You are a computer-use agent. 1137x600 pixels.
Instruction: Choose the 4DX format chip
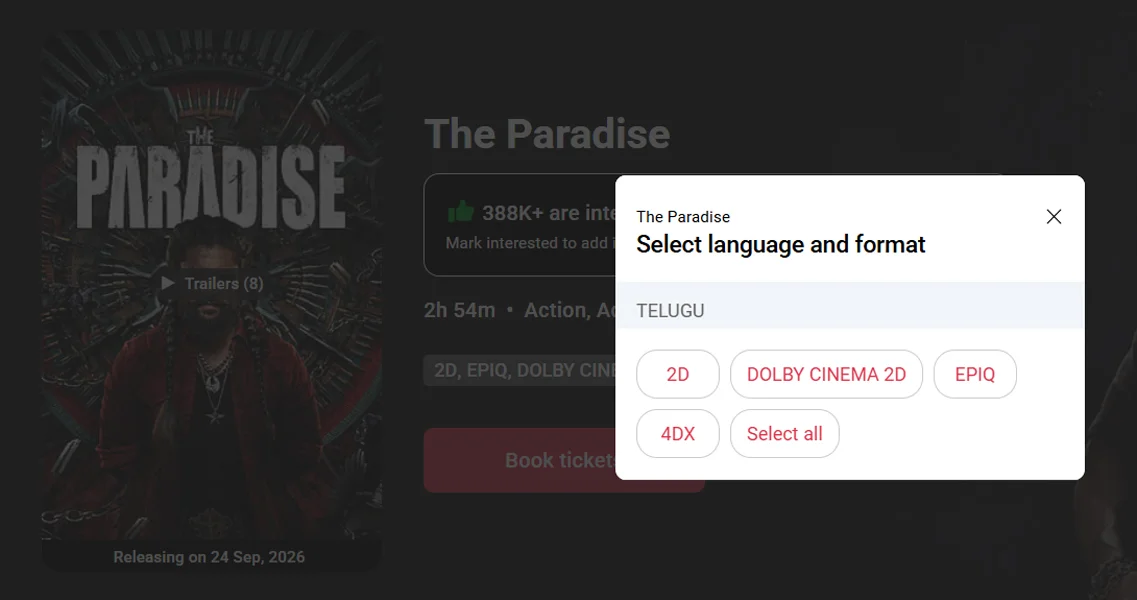pos(678,434)
